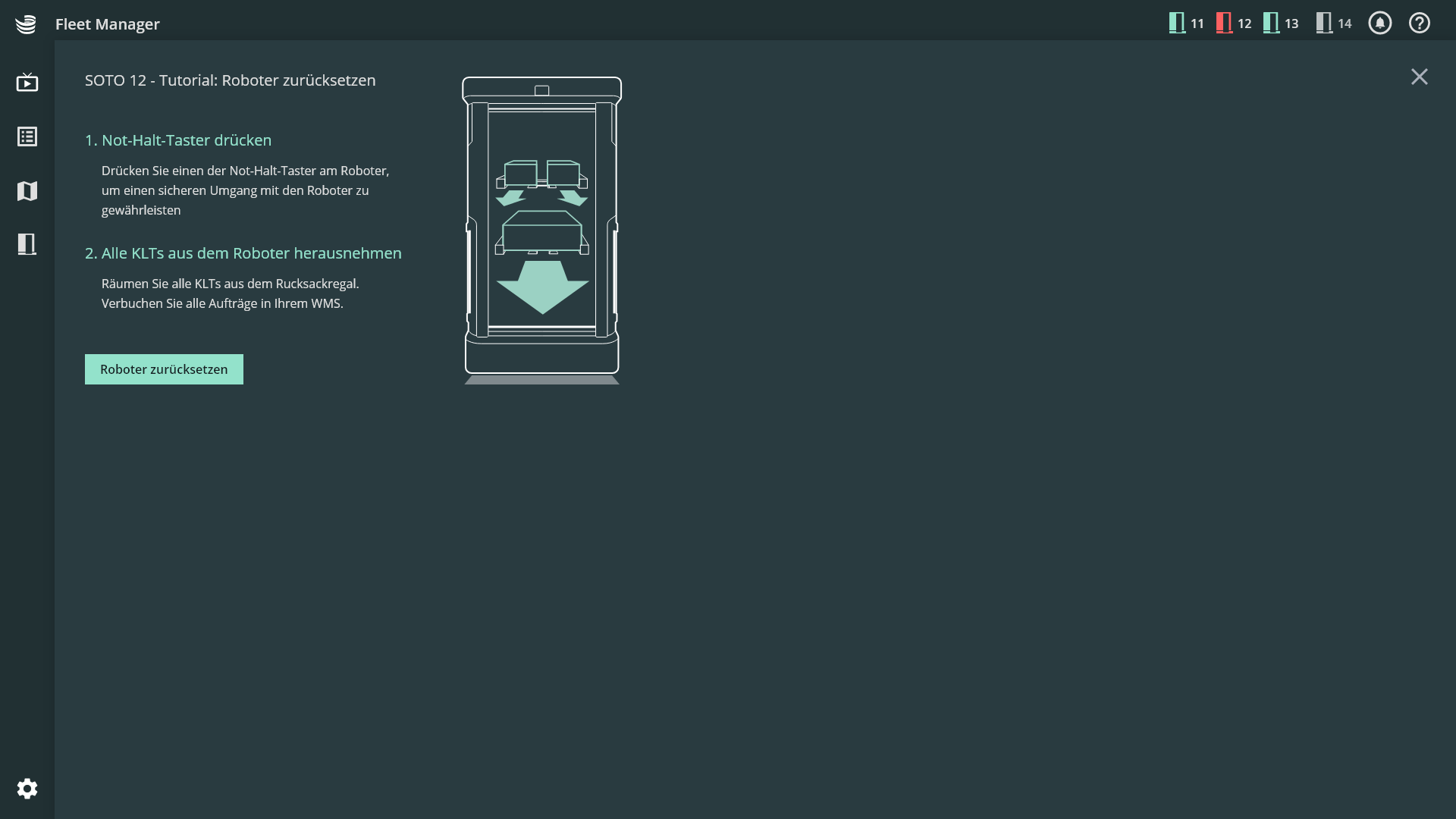The width and height of the screenshot is (1456, 819).
Task: Click the Fleet Manager logo icon
Action: 26,24
